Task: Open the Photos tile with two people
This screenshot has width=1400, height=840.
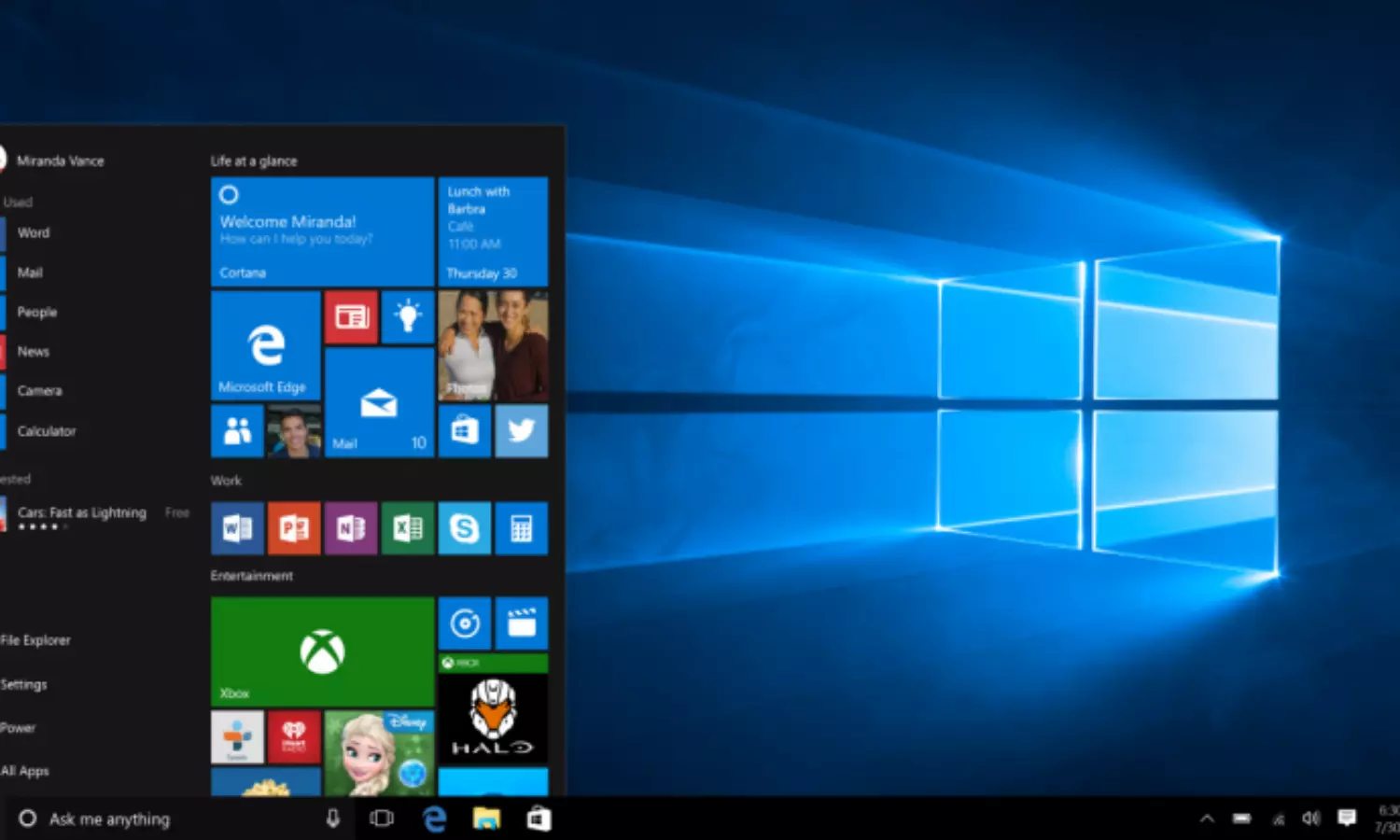Action: pos(493,345)
